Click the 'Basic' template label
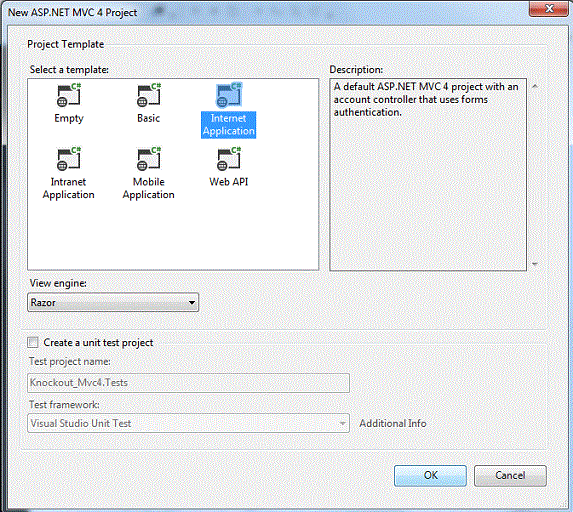Screen dimensions: 573x512 click(x=149, y=118)
